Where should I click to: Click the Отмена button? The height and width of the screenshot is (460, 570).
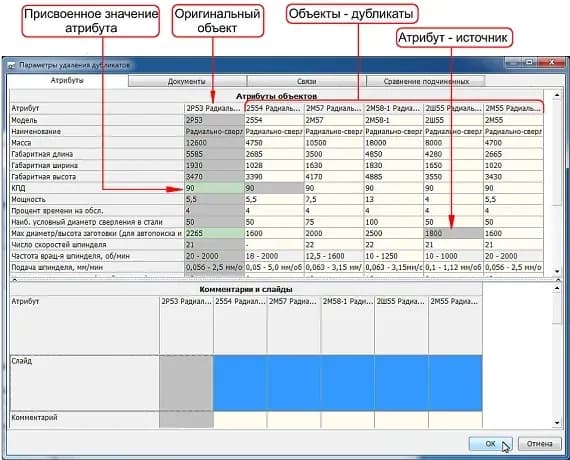point(539,444)
